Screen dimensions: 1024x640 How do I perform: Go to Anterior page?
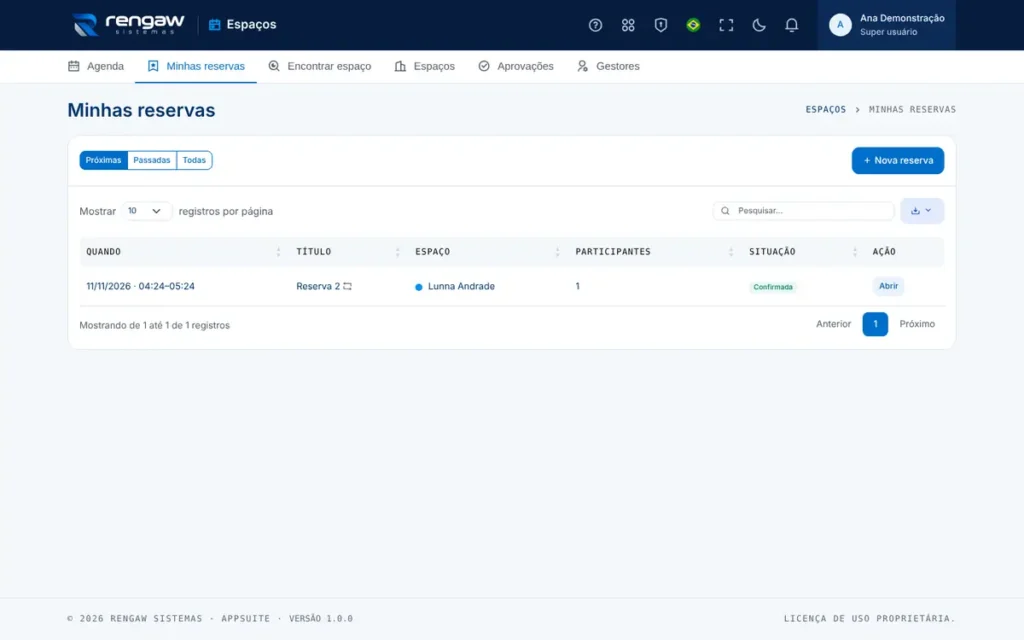pos(833,324)
